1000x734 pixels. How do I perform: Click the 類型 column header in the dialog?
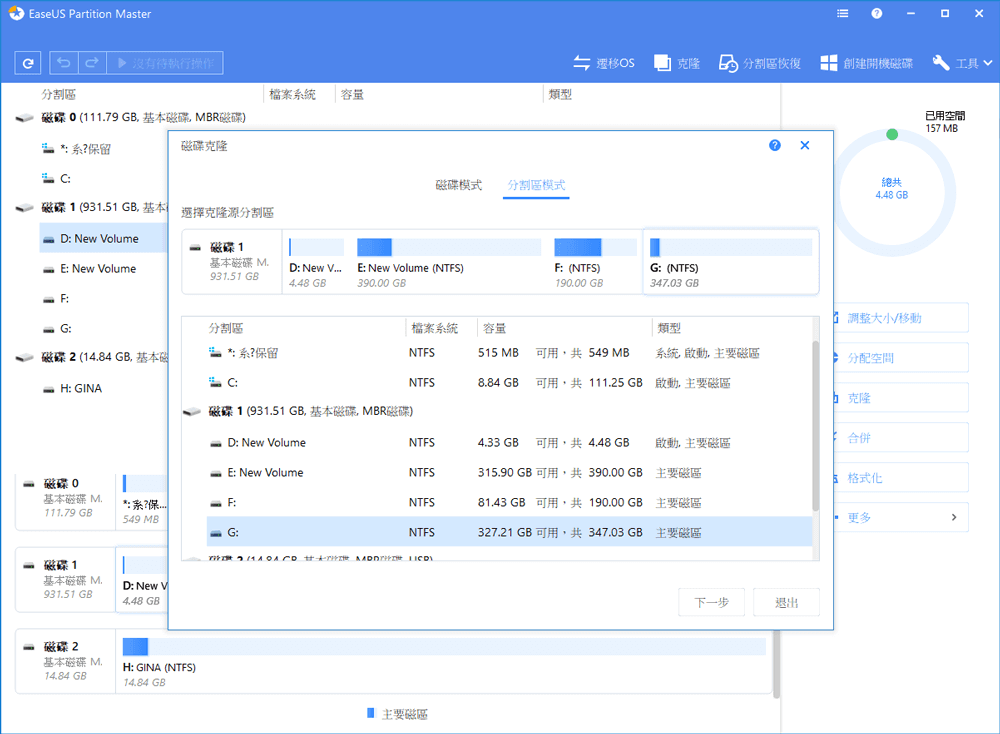[x=669, y=328]
